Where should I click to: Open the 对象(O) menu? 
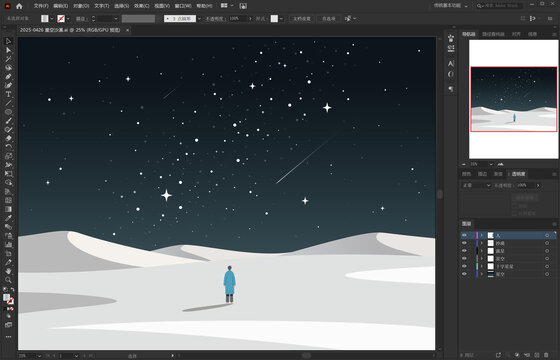pyautogui.click(x=81, y=6)
